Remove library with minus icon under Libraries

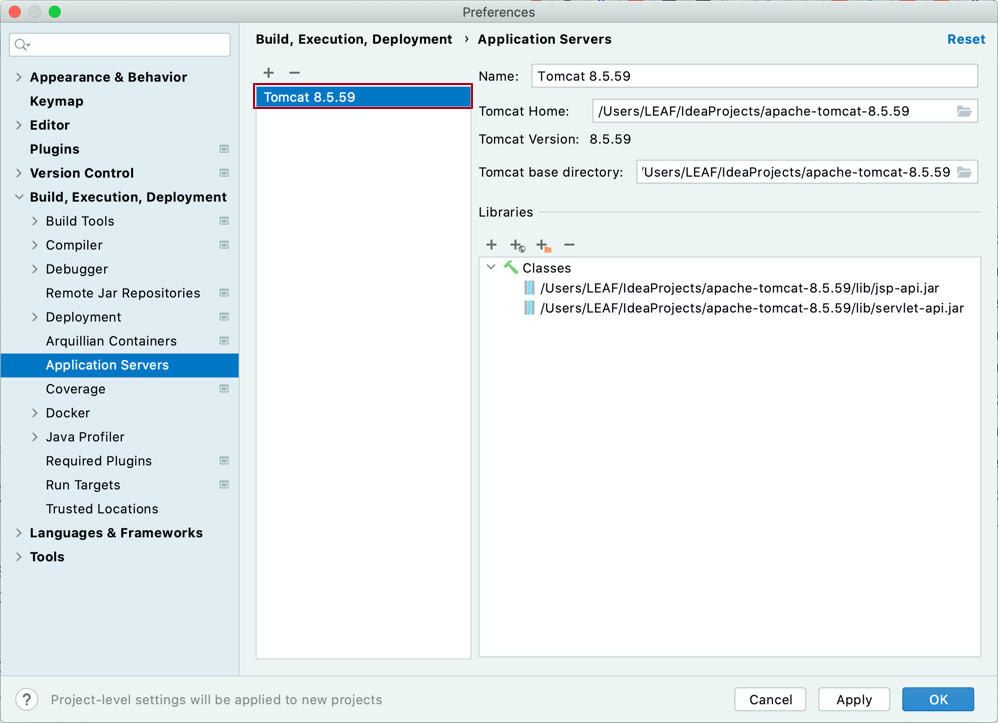pyautogui.click(x=570, y=244)
